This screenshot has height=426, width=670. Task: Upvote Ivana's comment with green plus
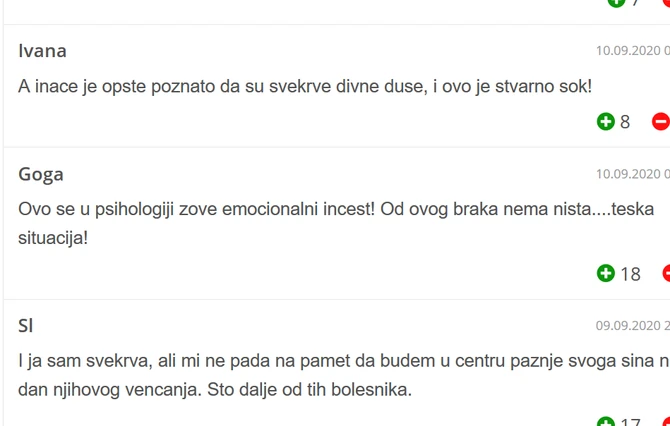click(605, 122)
